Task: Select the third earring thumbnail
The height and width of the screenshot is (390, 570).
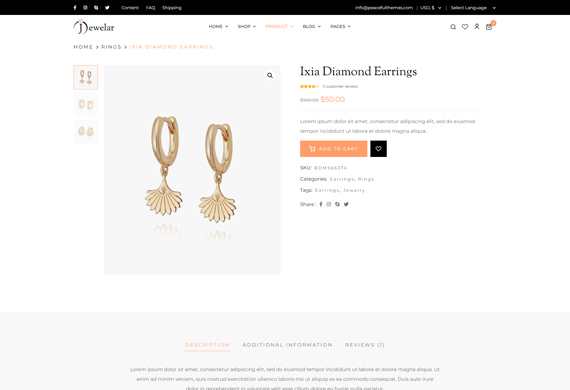Action: point(86,132)
